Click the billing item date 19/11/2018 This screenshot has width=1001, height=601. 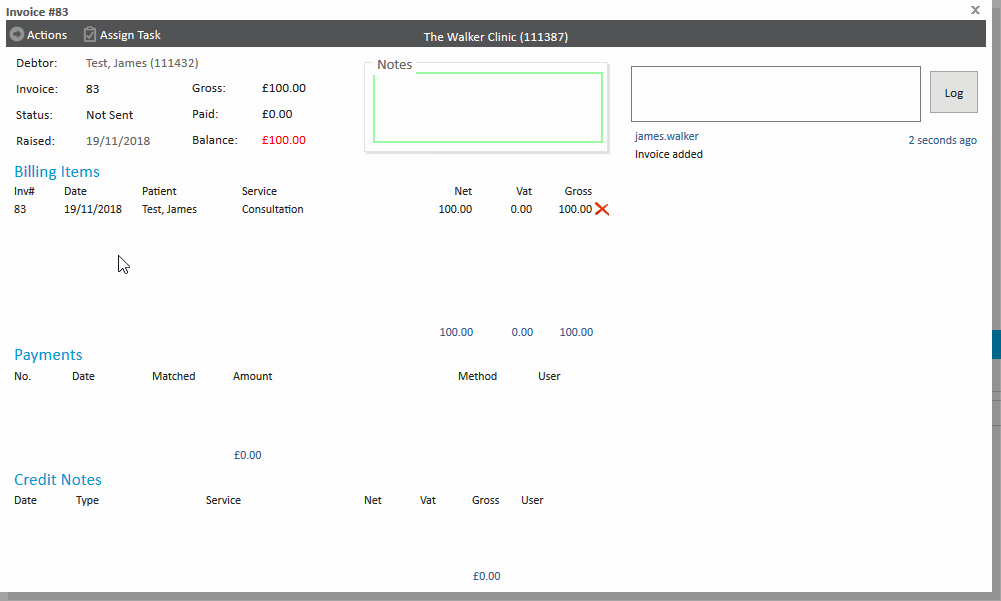click(x=93, y=209)
